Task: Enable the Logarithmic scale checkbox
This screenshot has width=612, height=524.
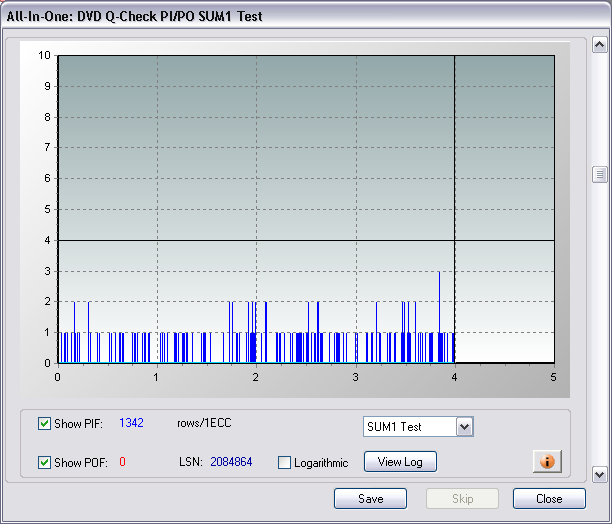Action: pos(284,462)
